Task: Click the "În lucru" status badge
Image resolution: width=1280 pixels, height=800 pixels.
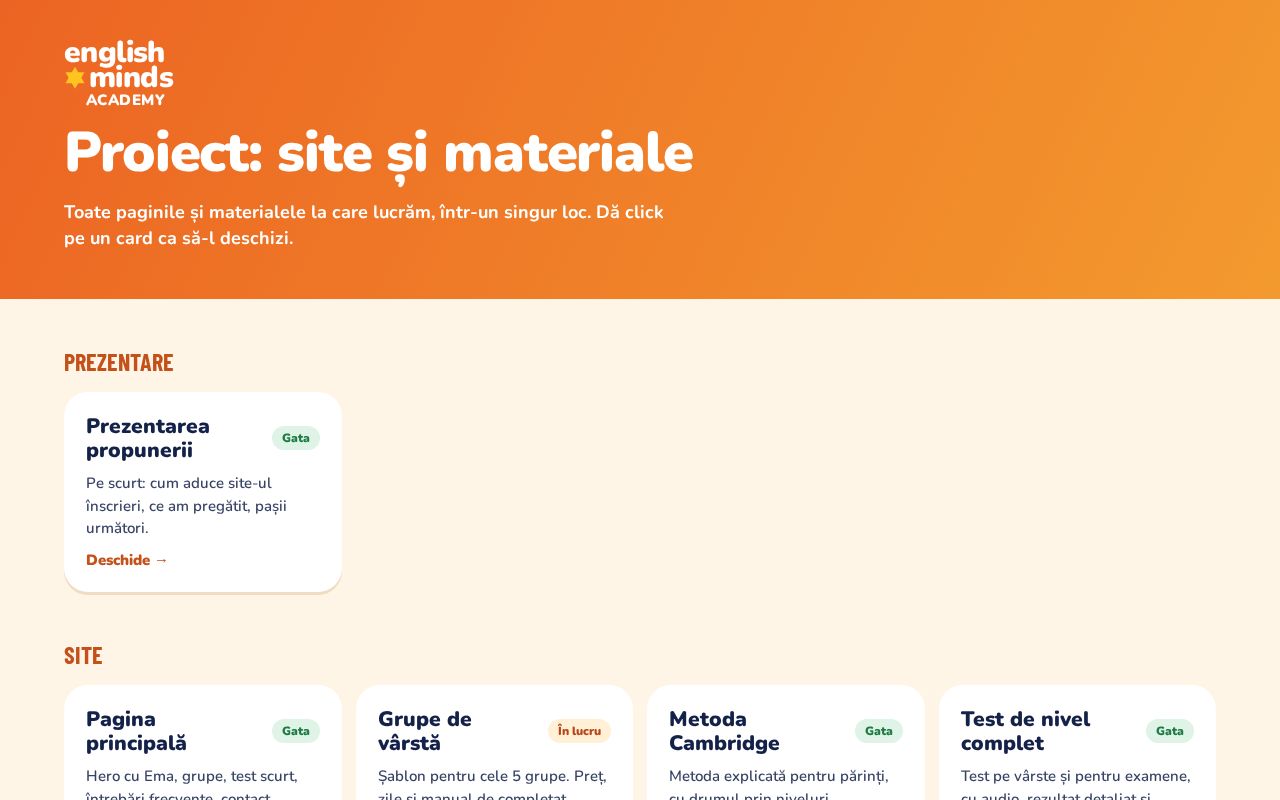Action: click(579, 731)
